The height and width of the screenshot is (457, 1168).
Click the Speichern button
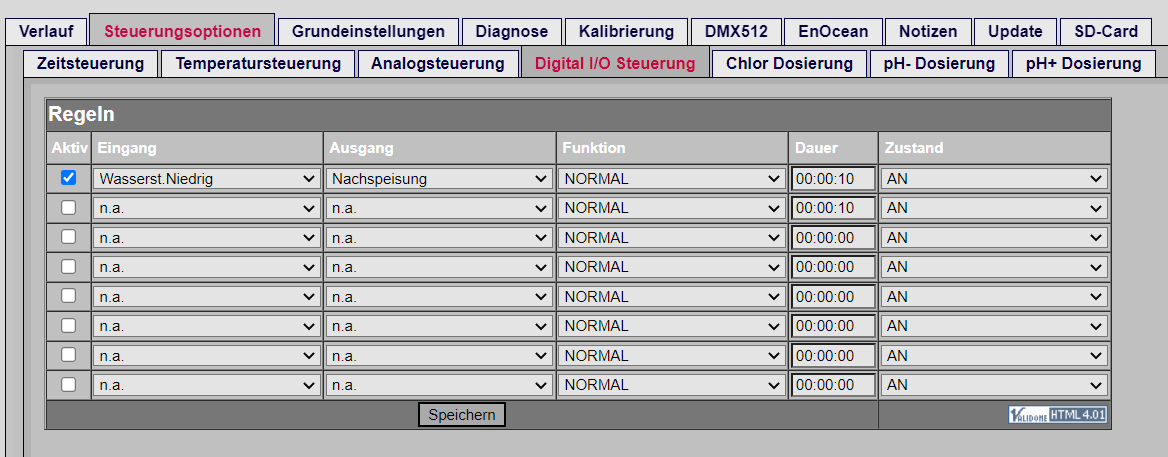[462, 415]
